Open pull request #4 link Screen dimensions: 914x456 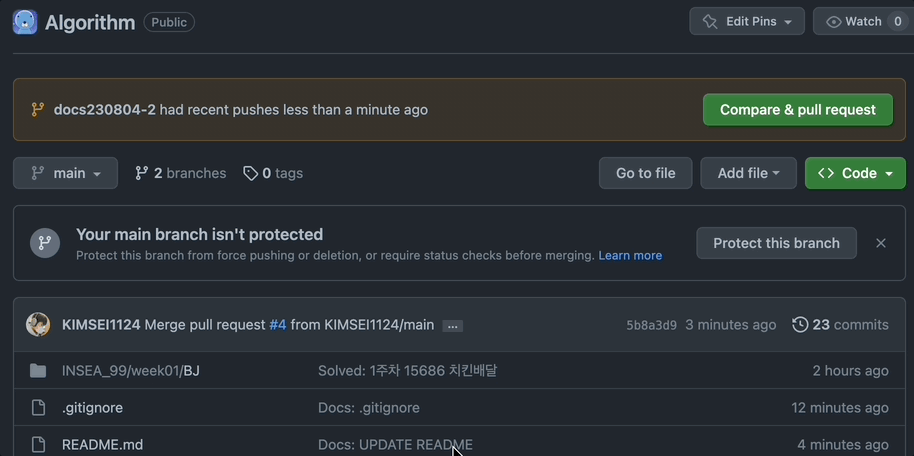click(x=278, y=324)
